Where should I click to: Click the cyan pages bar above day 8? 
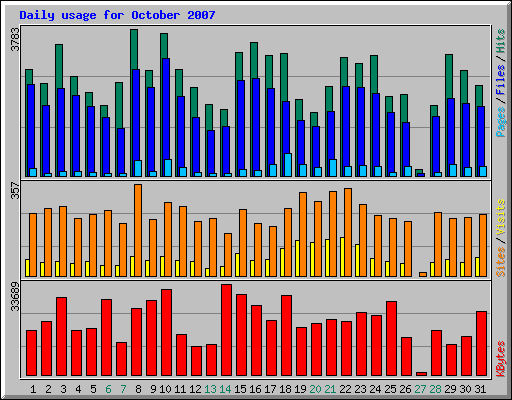pyautogui.click(x=138, y=168)
